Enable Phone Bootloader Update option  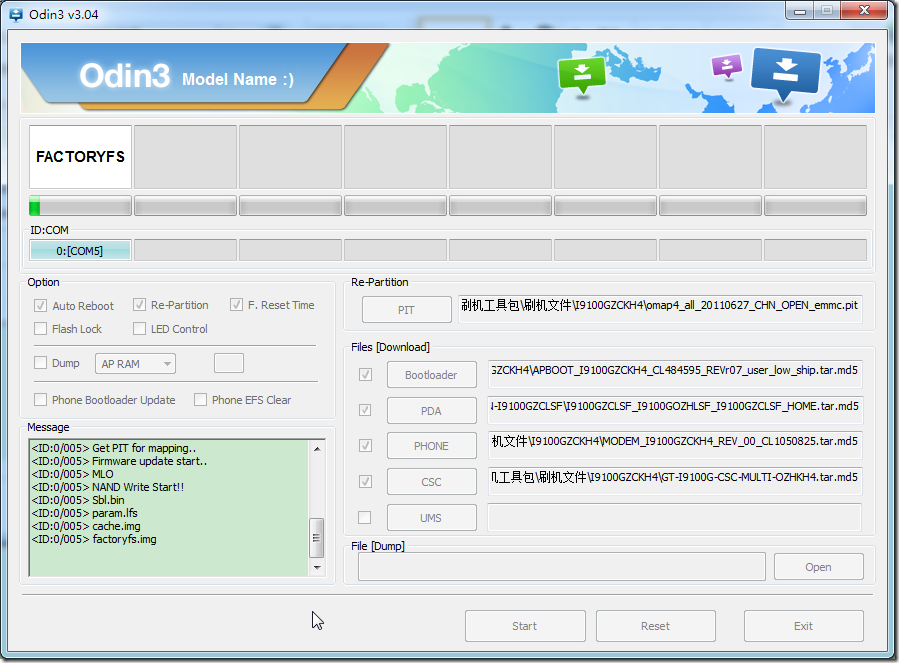(40, 400)
